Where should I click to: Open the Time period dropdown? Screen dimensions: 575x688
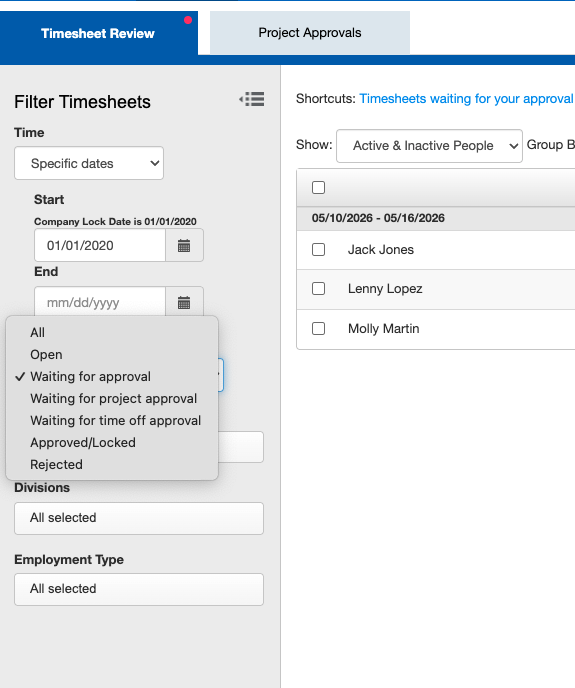[x=89, y=163]
